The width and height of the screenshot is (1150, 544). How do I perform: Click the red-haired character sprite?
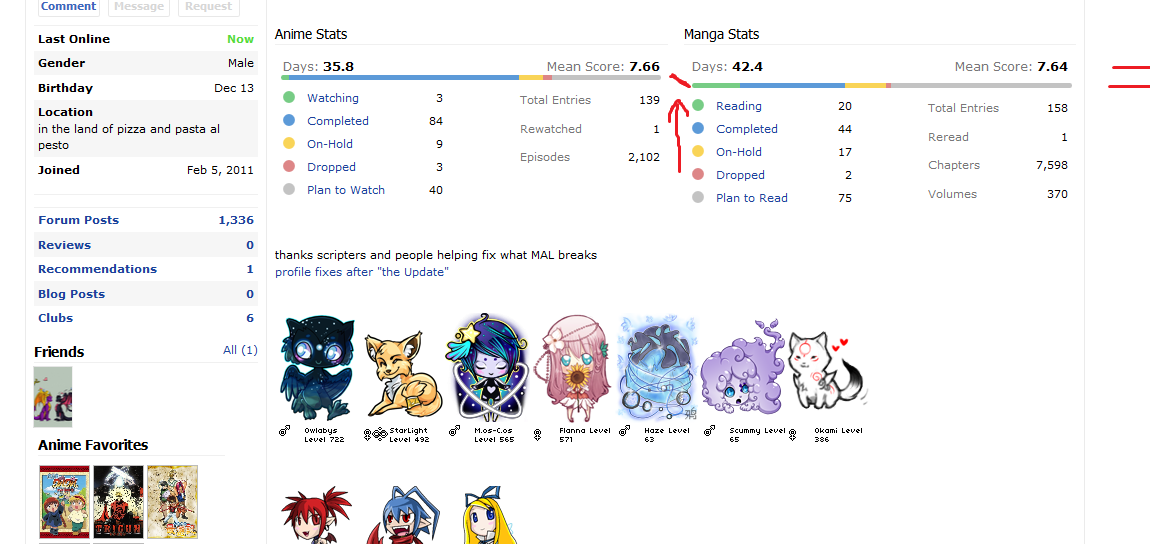pyautogui.click(x=317, y=515)
